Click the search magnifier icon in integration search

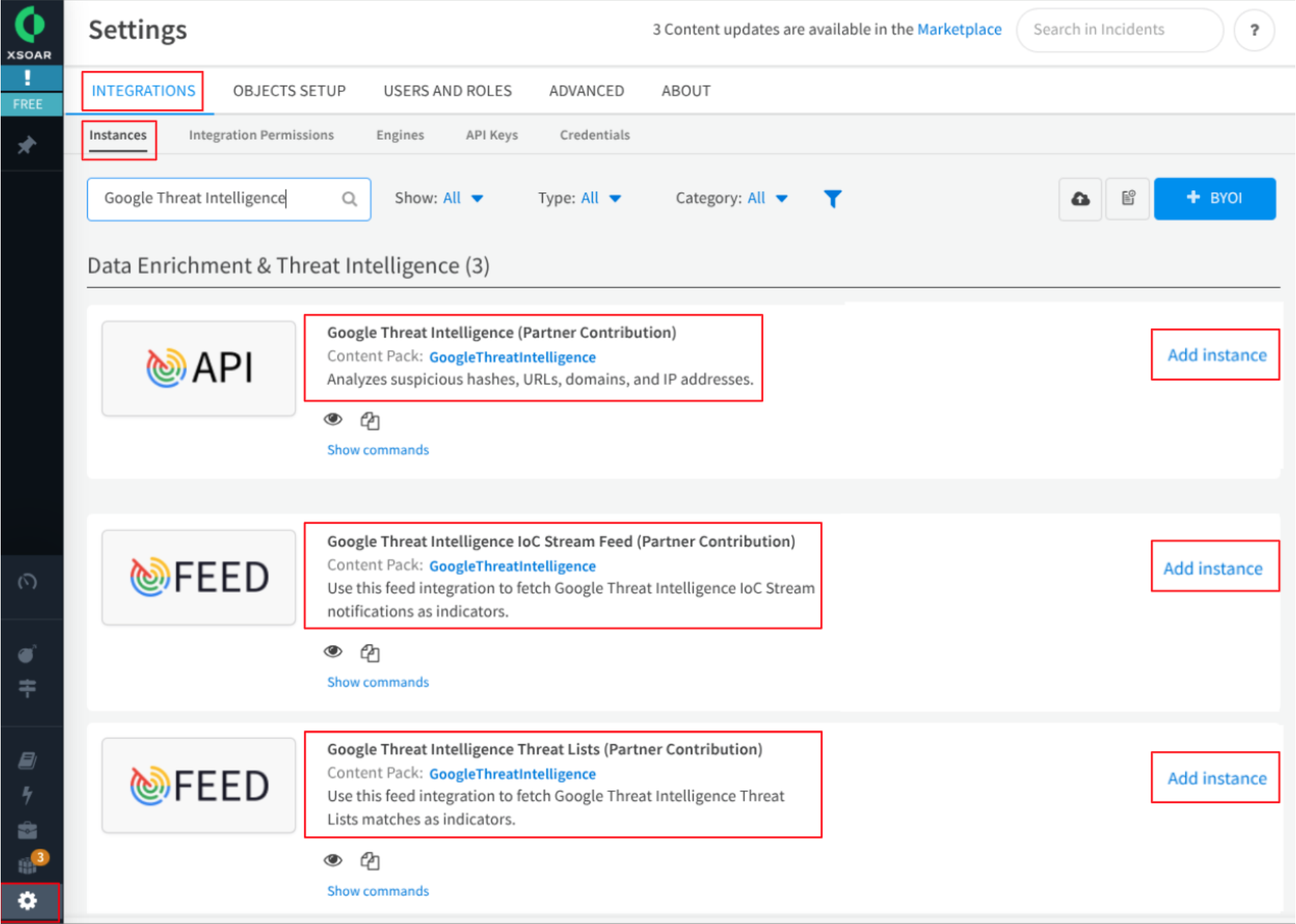[350, 199]
